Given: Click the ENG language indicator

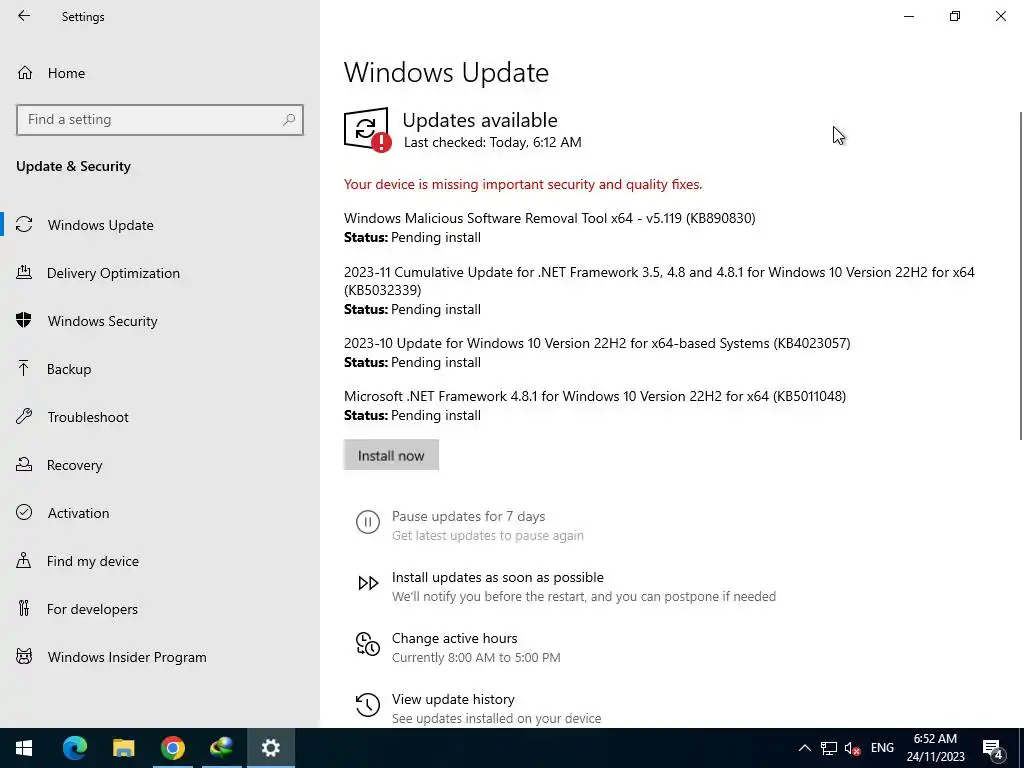Looking at the screenshot, I should (882, 748).
